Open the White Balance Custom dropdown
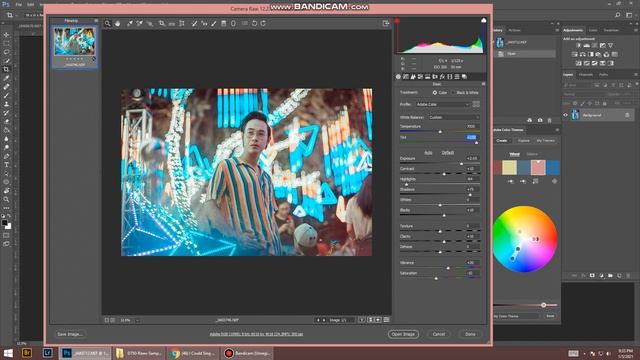 coord(454,117)
